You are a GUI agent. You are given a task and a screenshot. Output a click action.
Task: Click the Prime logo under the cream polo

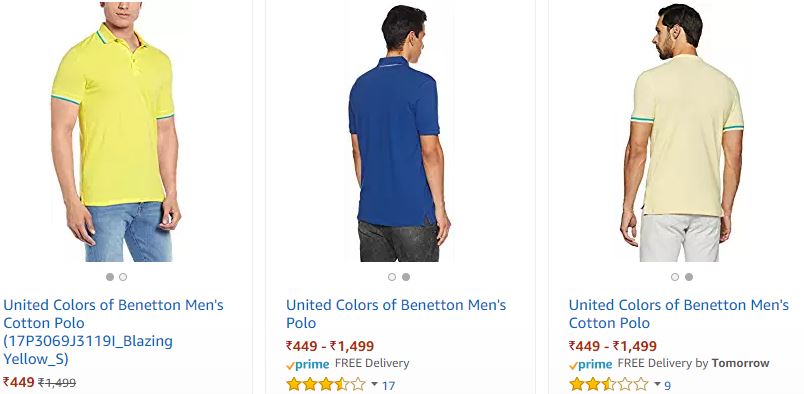click(x=591, y=365)
